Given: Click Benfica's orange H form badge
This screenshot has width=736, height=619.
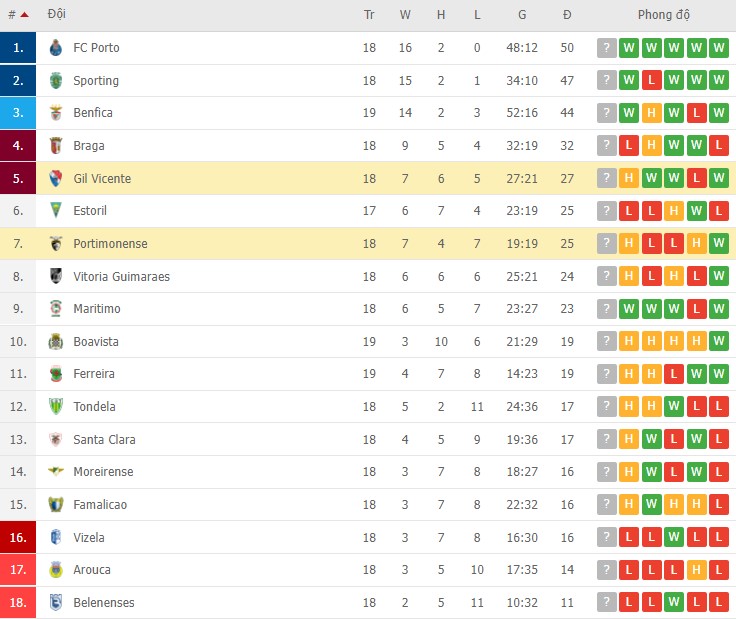Looking at the screenshot, I should [651, 113].
